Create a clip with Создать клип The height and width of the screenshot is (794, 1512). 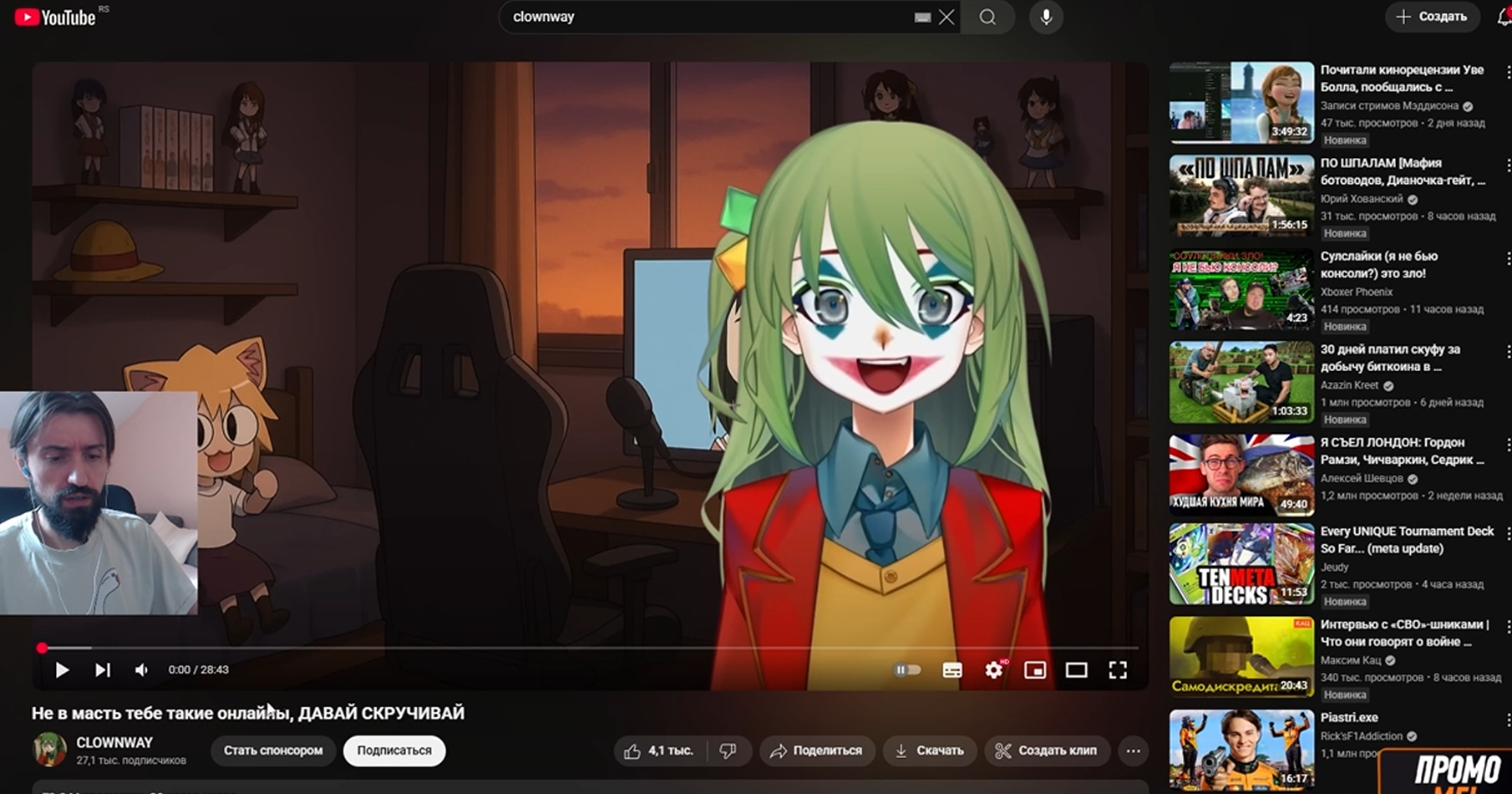click(x=1046, y=751)
